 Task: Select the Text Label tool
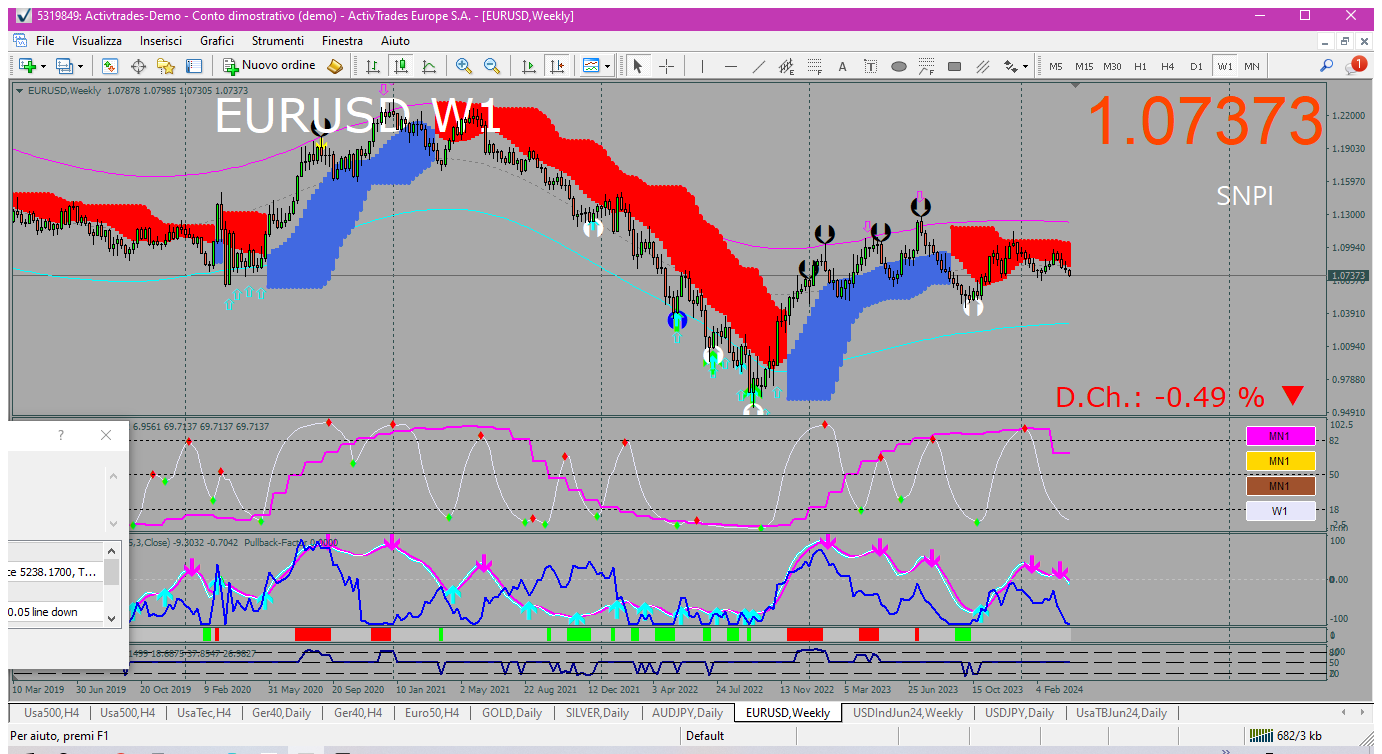pyautogui.click(x=870, y=66)
